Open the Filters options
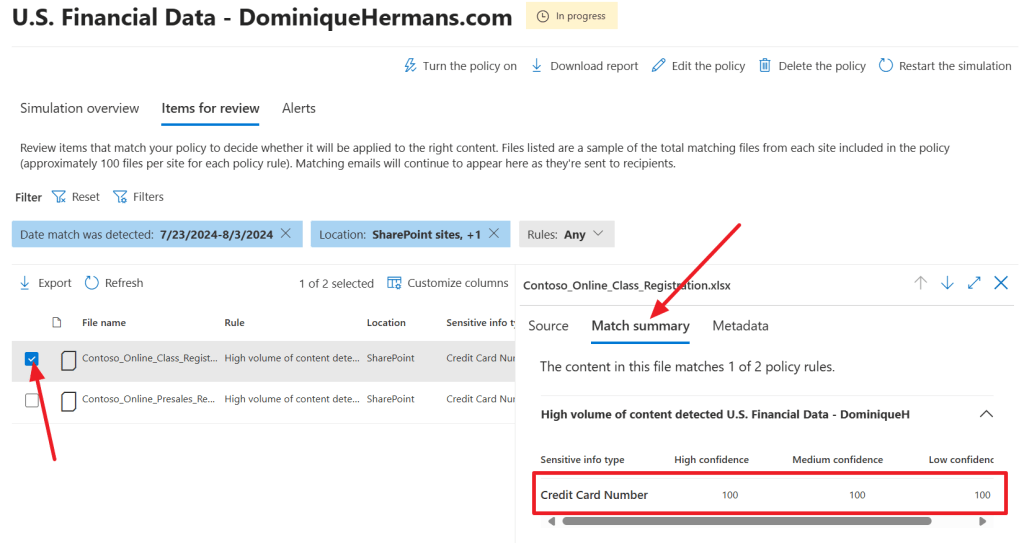 point(138,197)
